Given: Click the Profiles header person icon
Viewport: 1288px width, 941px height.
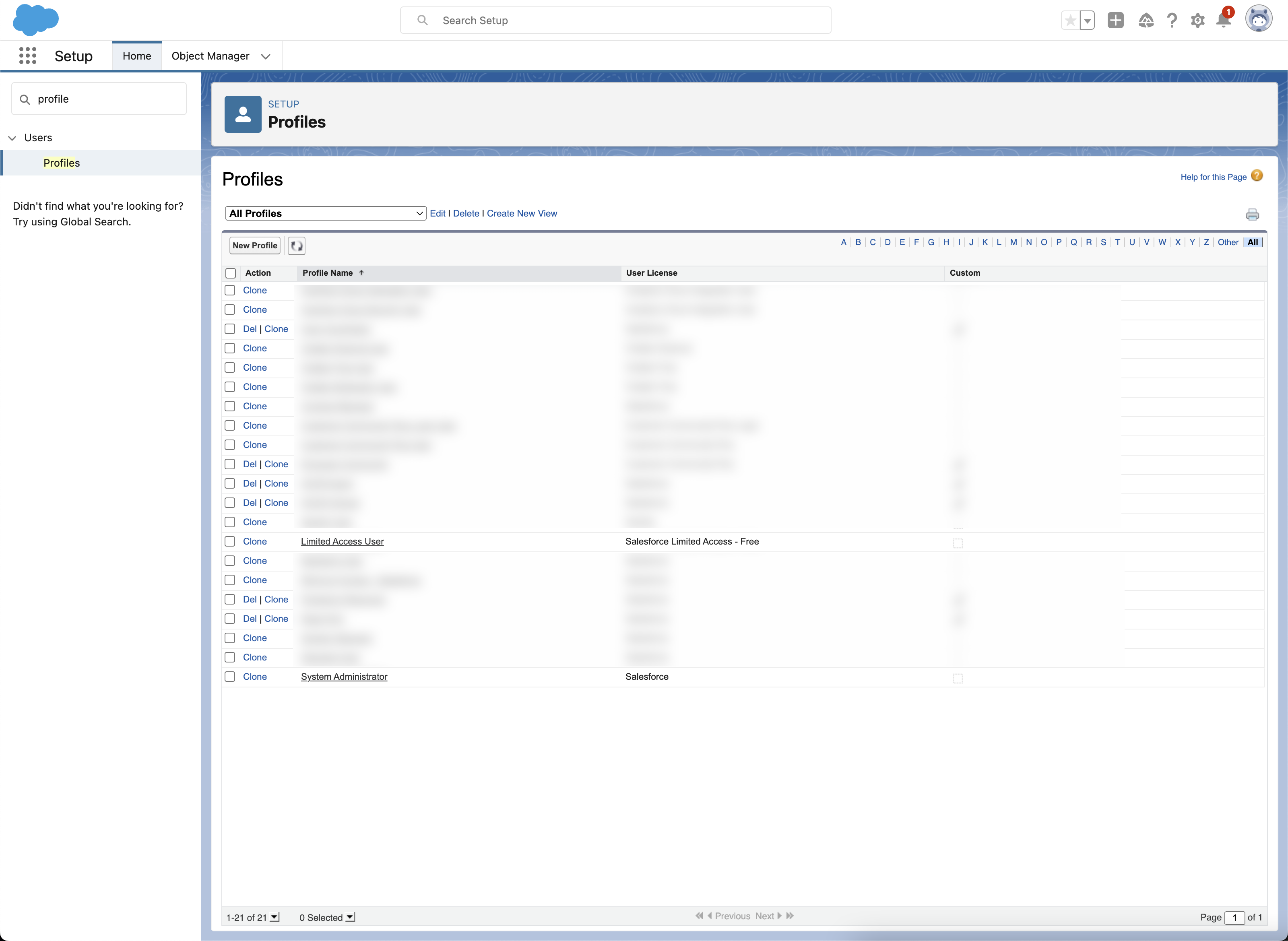Looking at the screenshot, I should tap(243, 114).
